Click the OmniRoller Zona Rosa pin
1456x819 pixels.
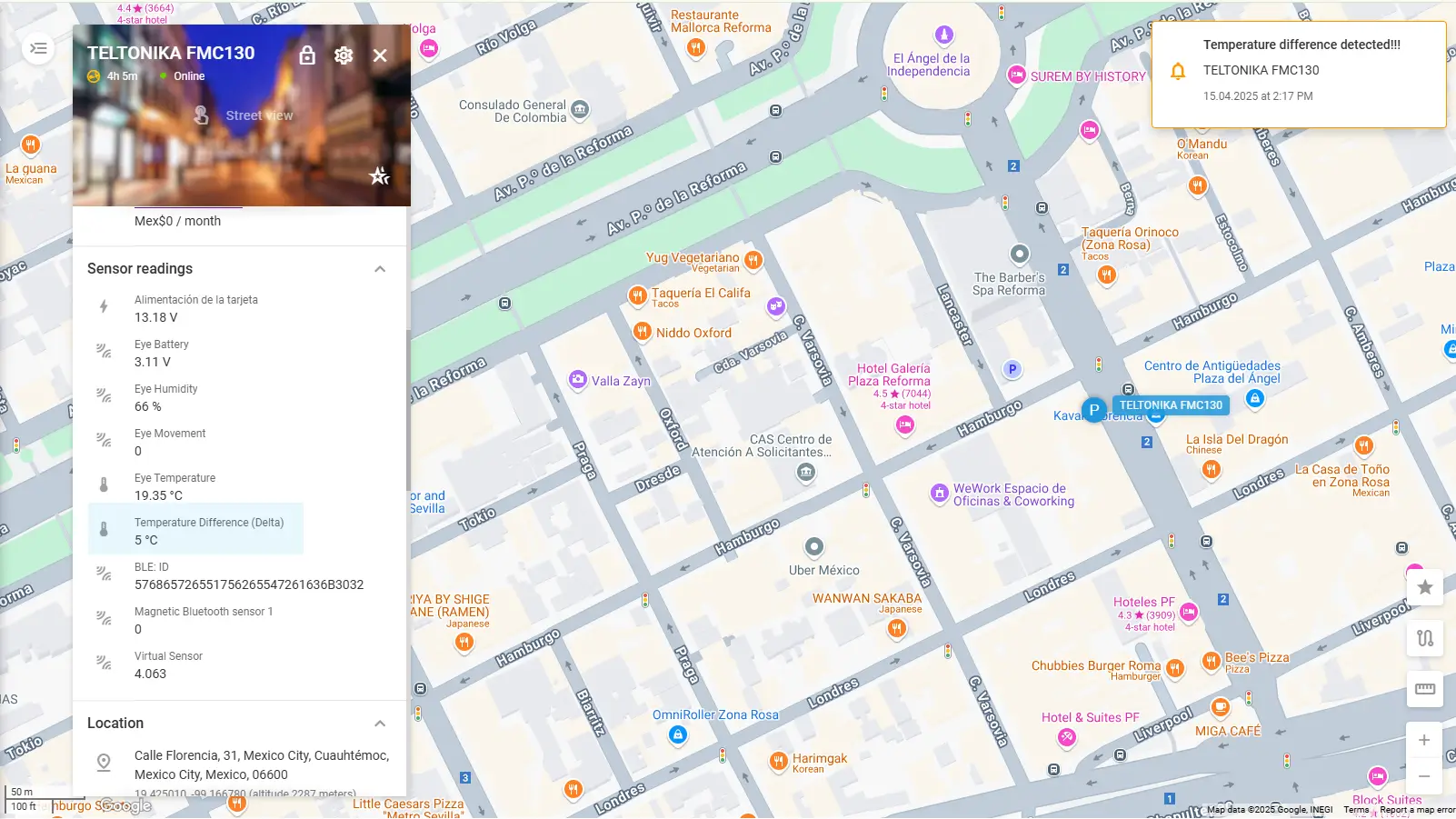coord(678,735)
